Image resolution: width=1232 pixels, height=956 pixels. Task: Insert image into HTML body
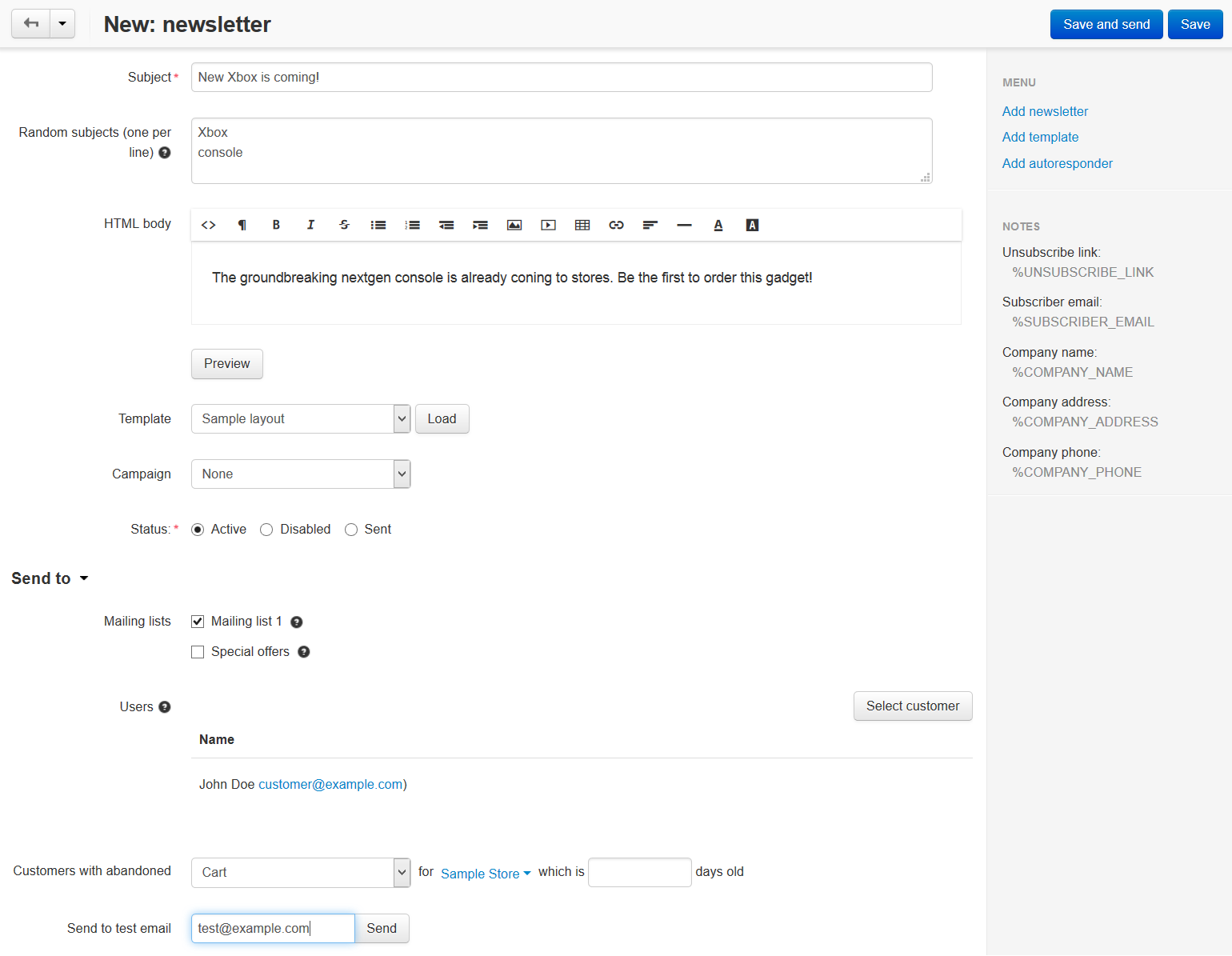[x=514, y=226]
